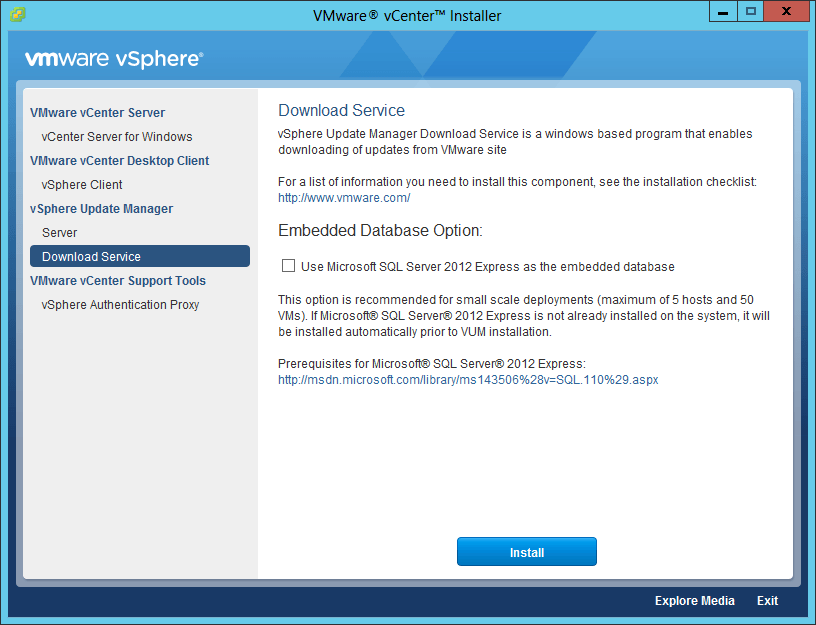Click the VMware vCenter Desktop Client heading
The width and height of the screenshot is (816, 625).
(119, 161)
